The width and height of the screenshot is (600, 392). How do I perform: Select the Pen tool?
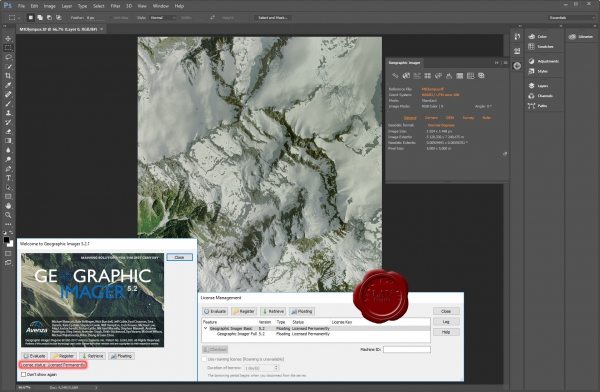click(8, 169)
